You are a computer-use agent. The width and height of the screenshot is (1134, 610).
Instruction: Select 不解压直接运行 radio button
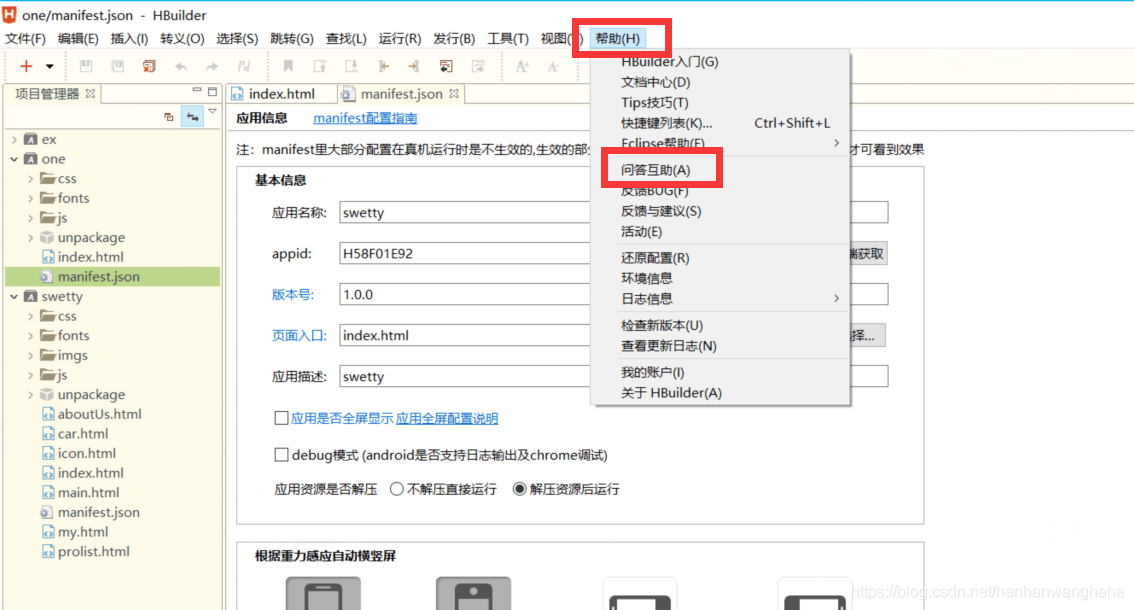coord(396,489)
